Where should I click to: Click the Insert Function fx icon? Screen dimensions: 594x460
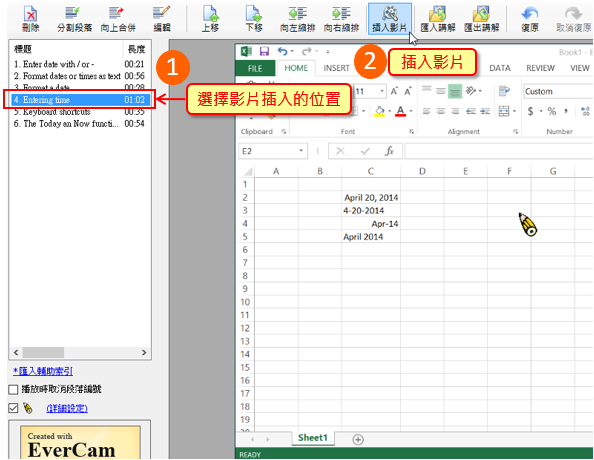coord(389,151)
